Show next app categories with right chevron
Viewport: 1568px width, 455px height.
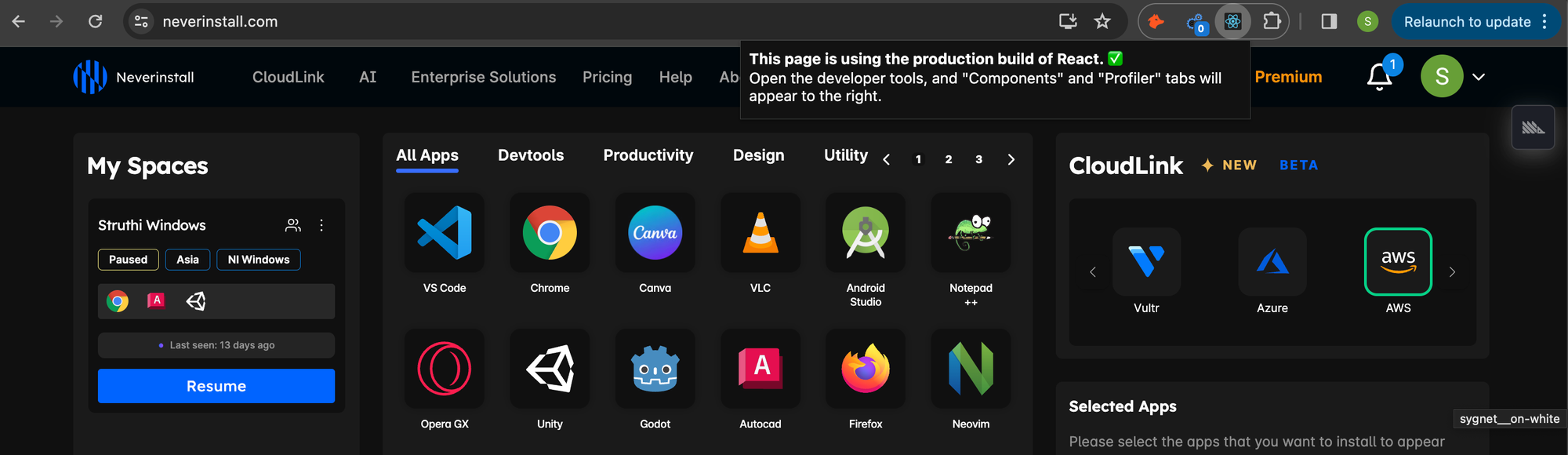[x=1011, y=159]
